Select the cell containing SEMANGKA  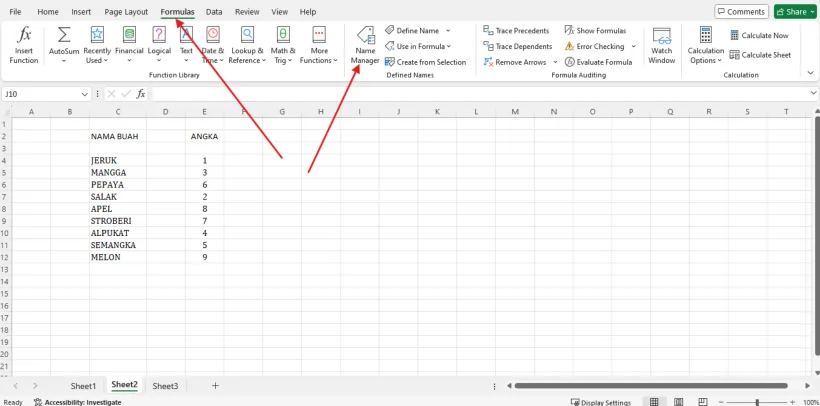pos(118,245)
